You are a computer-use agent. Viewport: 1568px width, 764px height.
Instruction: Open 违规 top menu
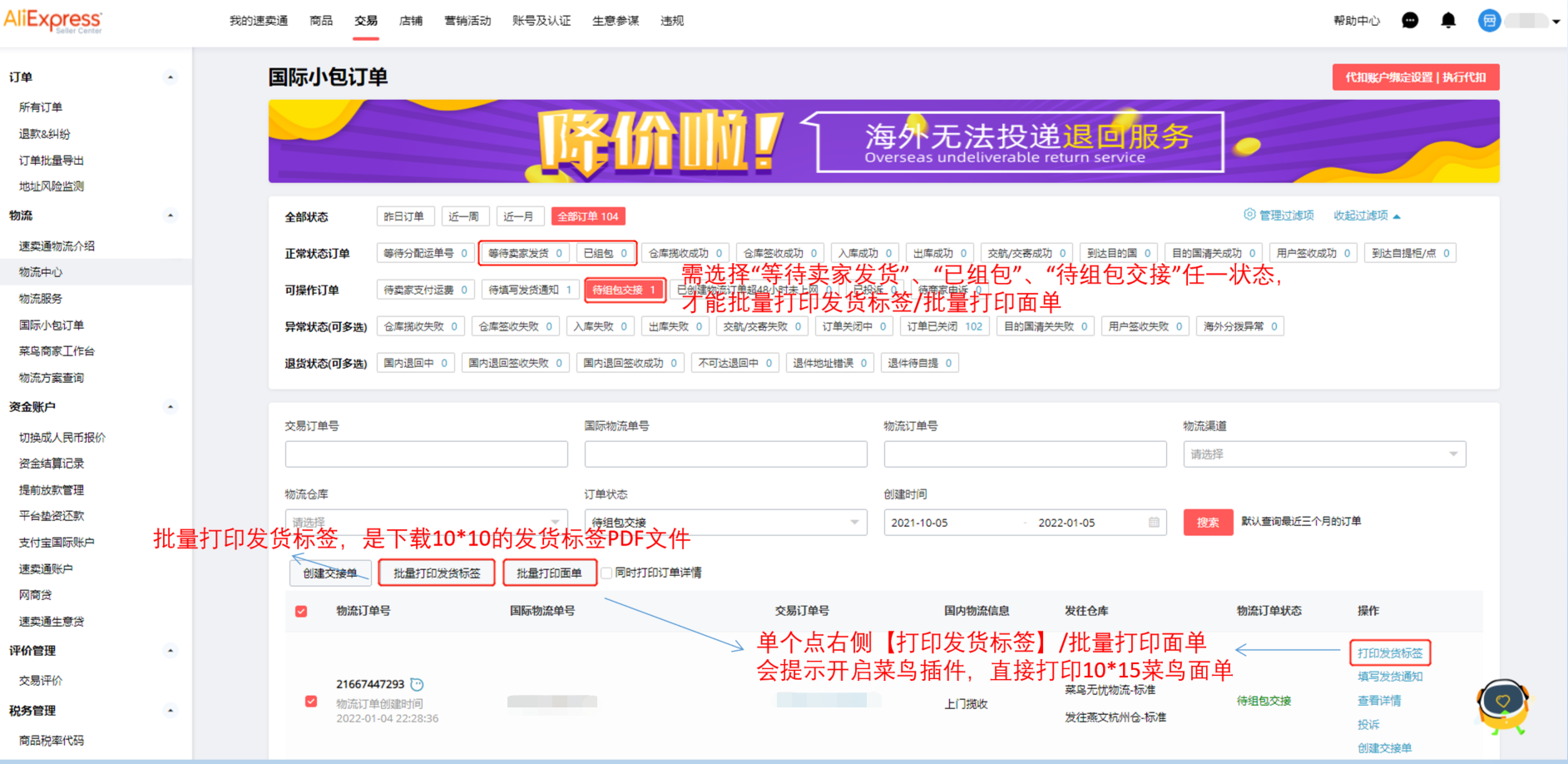coord(672,21)
